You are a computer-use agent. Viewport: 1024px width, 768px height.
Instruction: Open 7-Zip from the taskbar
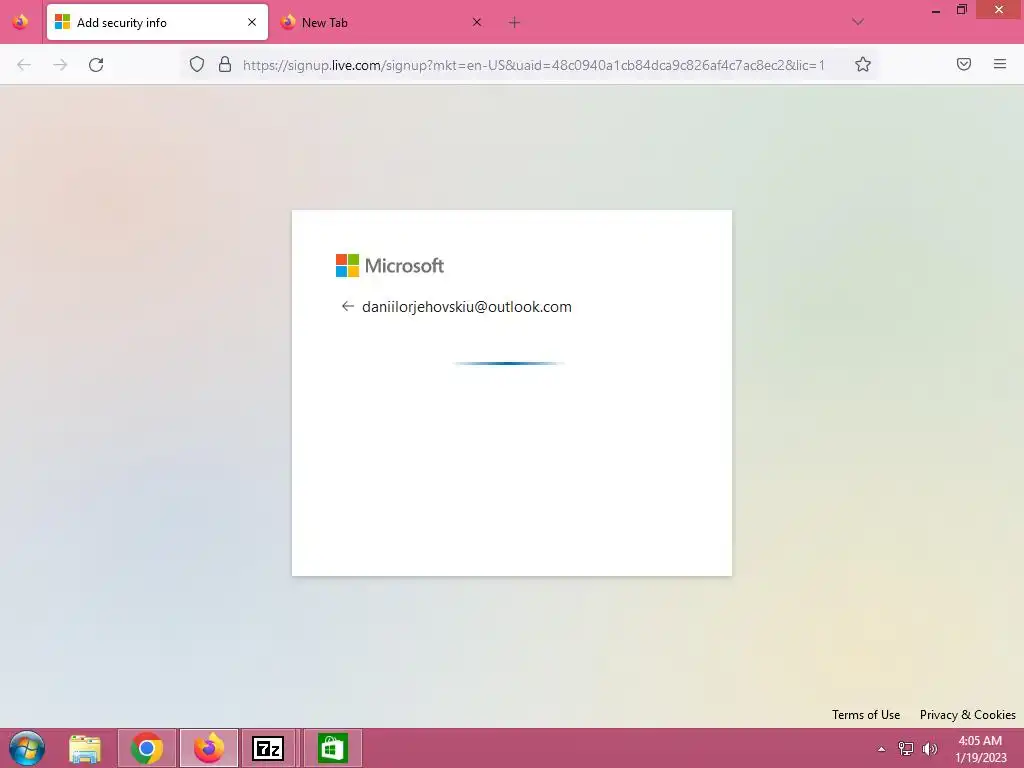click(x=268, y=748)
